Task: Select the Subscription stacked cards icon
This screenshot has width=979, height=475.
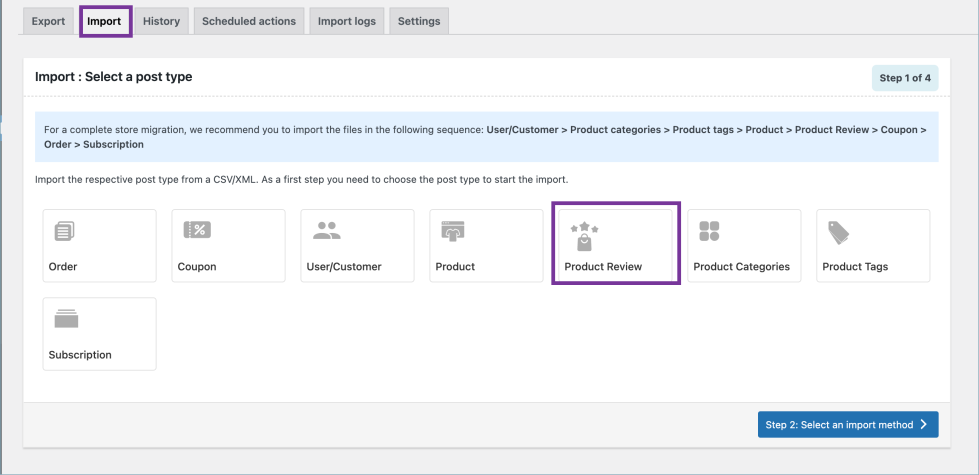Action: point(66,319)
